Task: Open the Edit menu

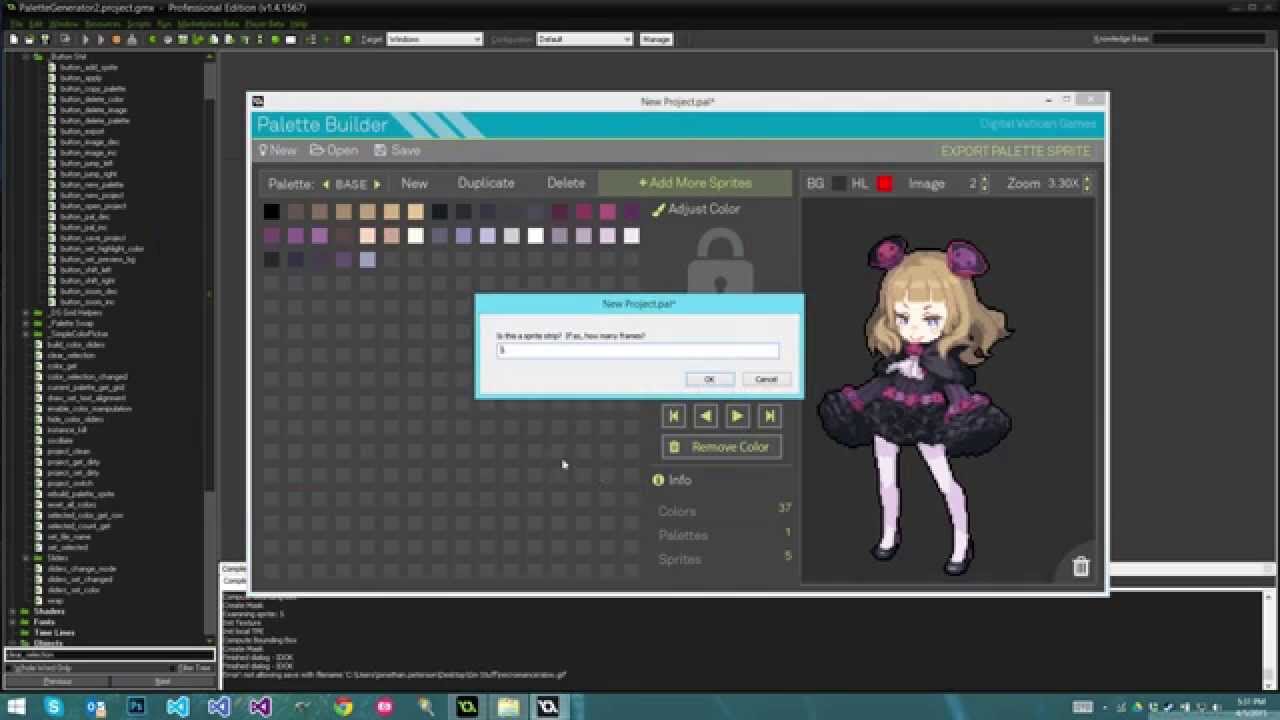Action: [36, 23]
